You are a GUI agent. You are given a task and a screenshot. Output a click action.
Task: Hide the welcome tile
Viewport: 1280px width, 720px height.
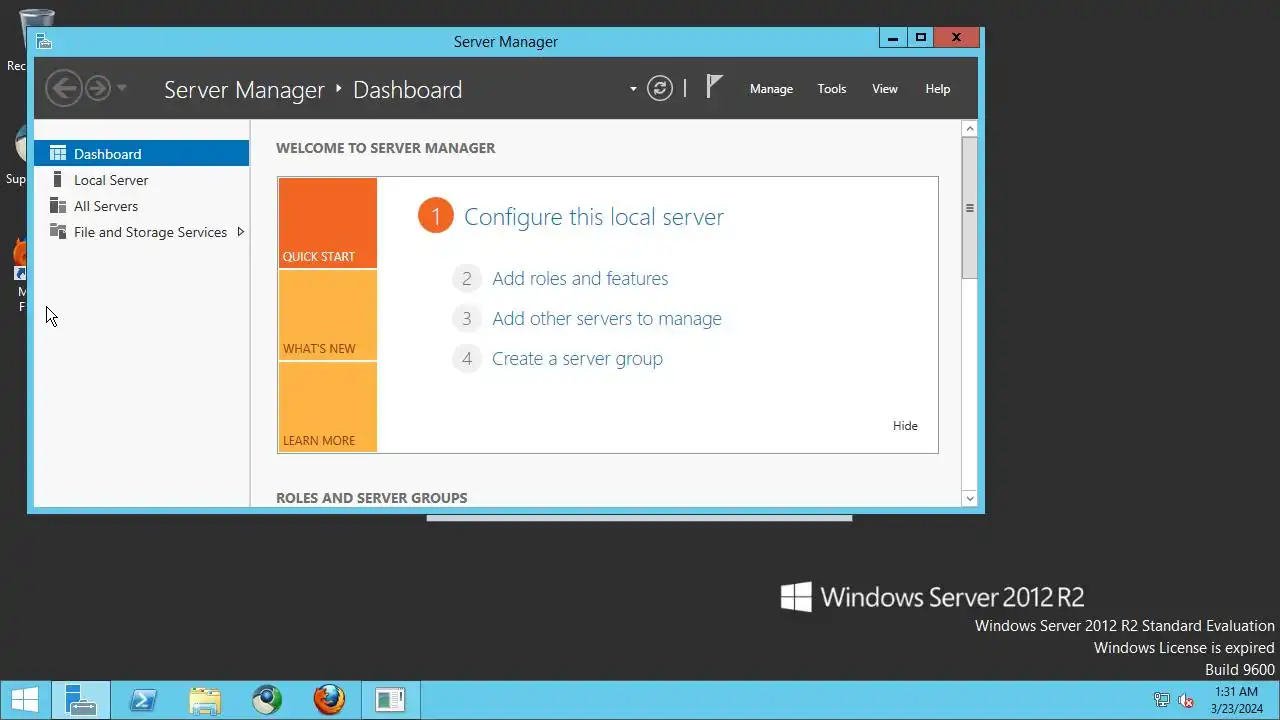point(905,426)
